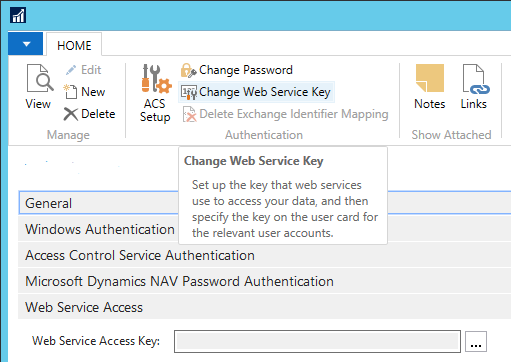Image resolution: width=511 pixels, height=362 pixels.
Task: Click the Dynamics NAV application logo
Action: (18, 15)
